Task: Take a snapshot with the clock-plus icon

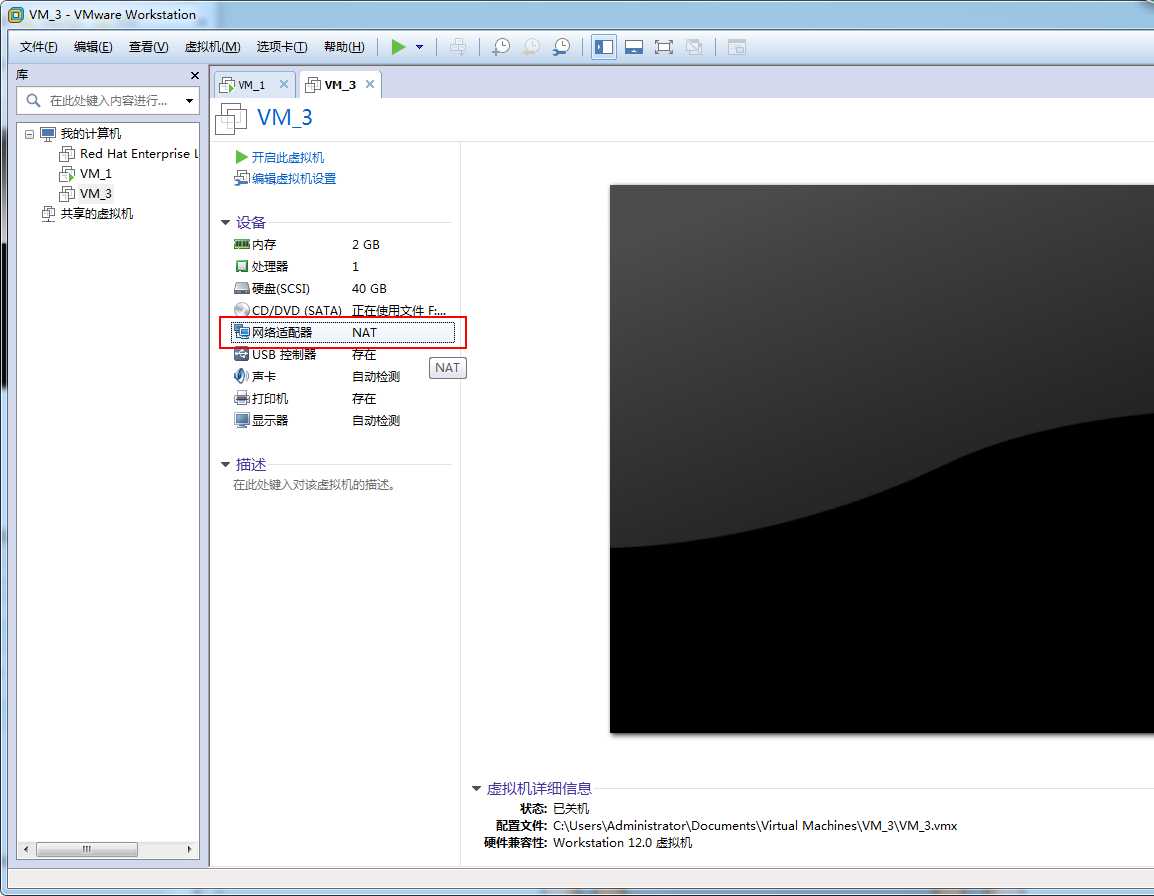Action: (x=501, y=47)
